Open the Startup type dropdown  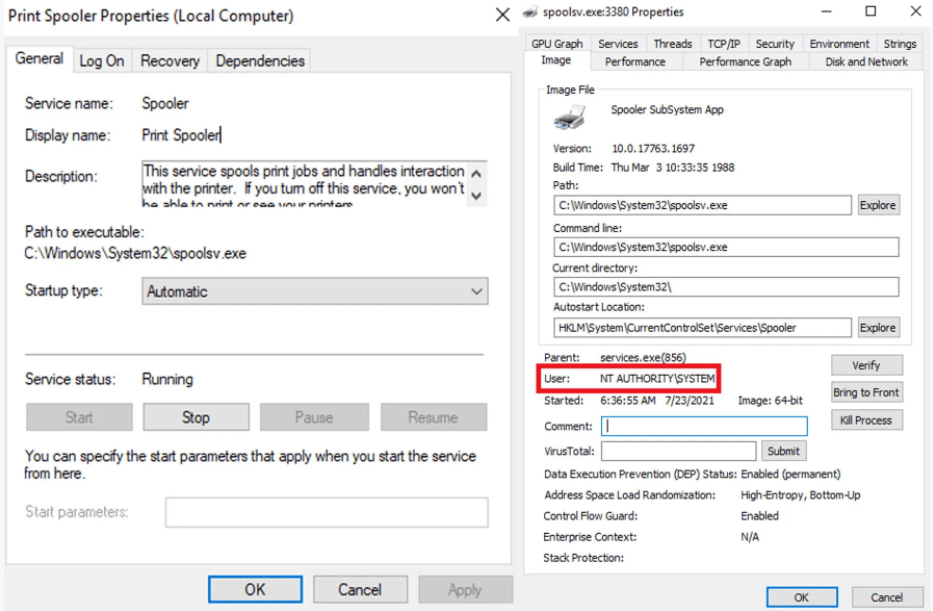[x=315, y=292]
